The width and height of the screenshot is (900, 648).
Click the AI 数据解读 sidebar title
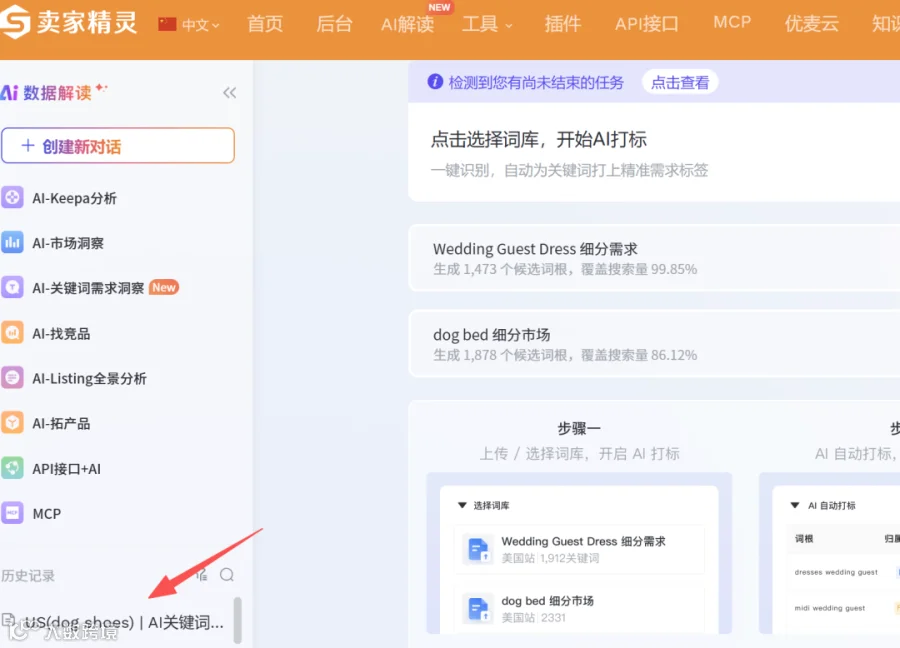[x=54, y=92]
